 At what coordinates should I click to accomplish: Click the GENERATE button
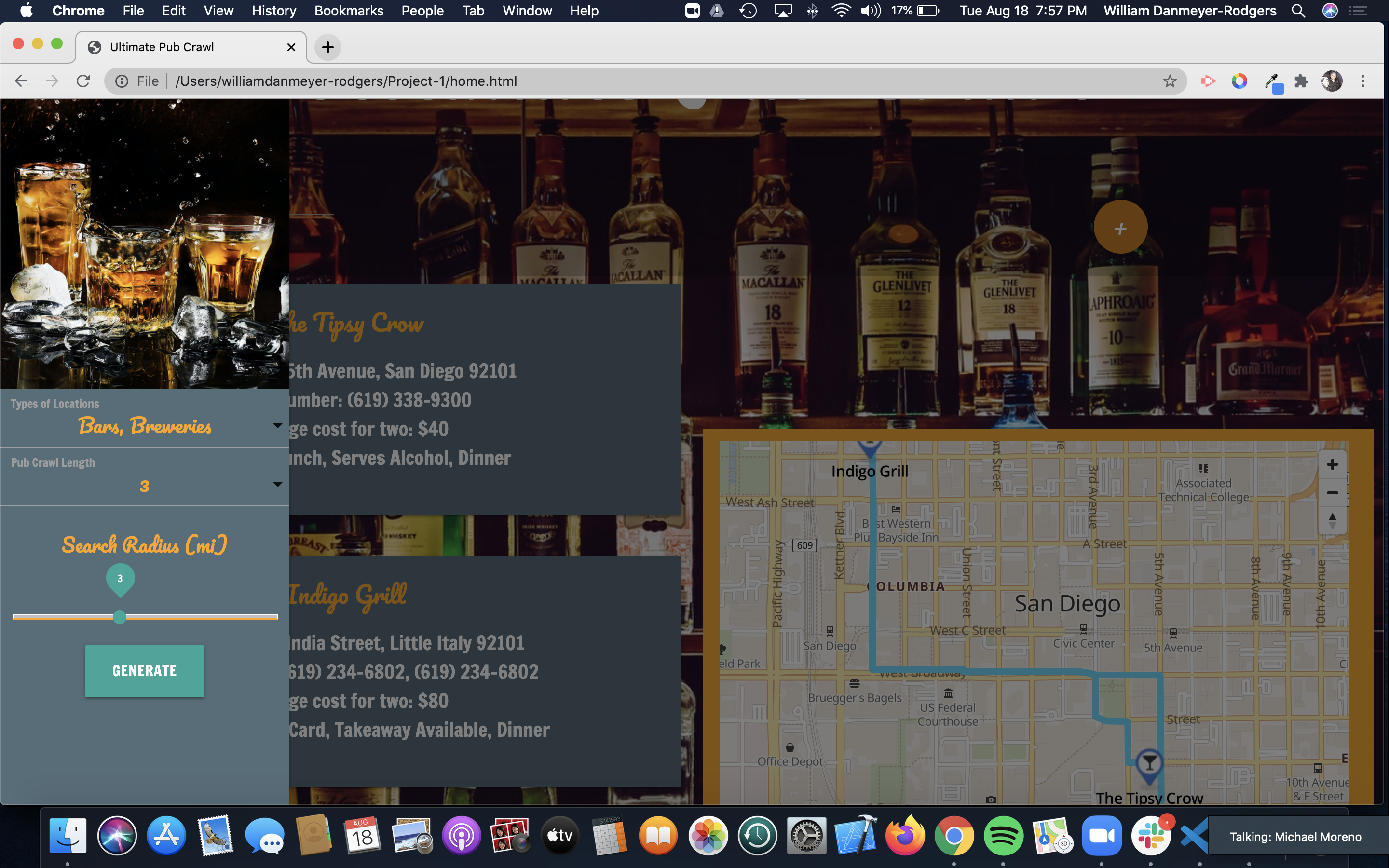pos(145,670)
